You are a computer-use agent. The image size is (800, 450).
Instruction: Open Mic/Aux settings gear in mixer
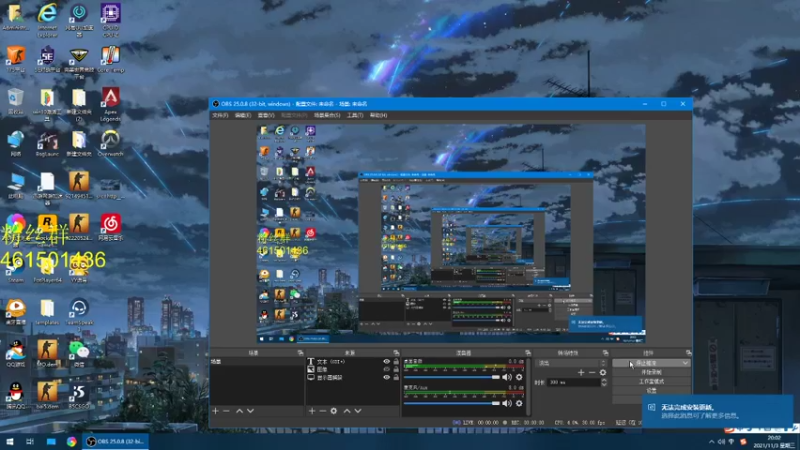point(519,403)
